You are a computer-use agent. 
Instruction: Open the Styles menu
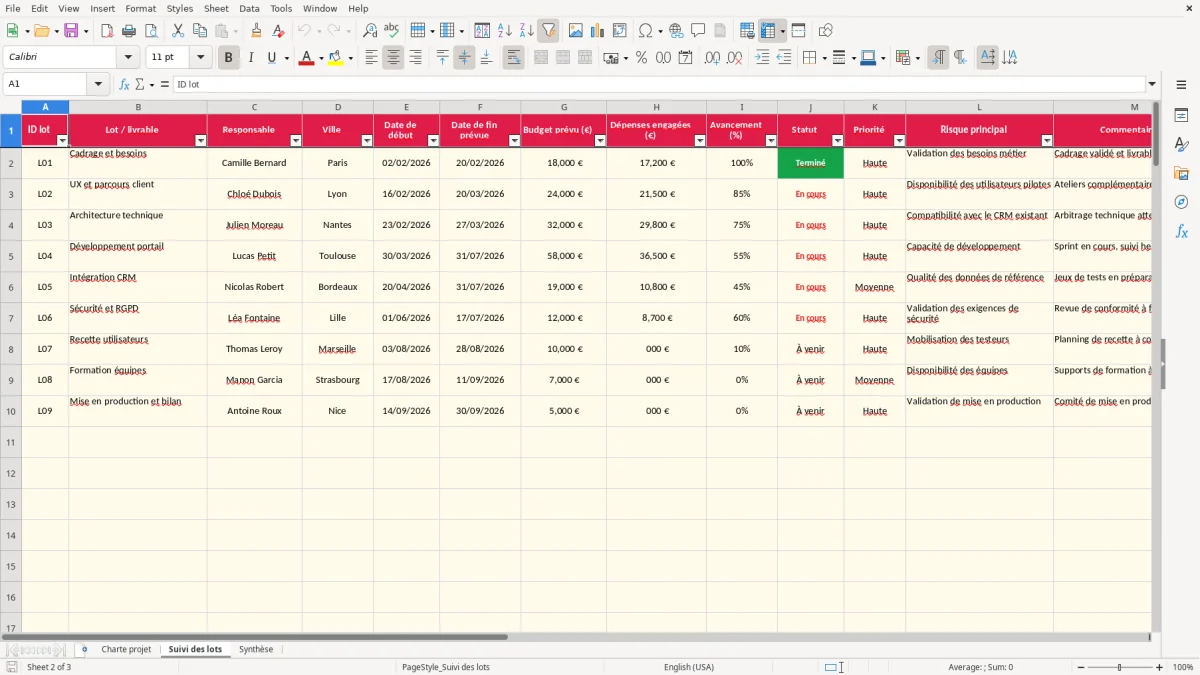tap(180, 8)
